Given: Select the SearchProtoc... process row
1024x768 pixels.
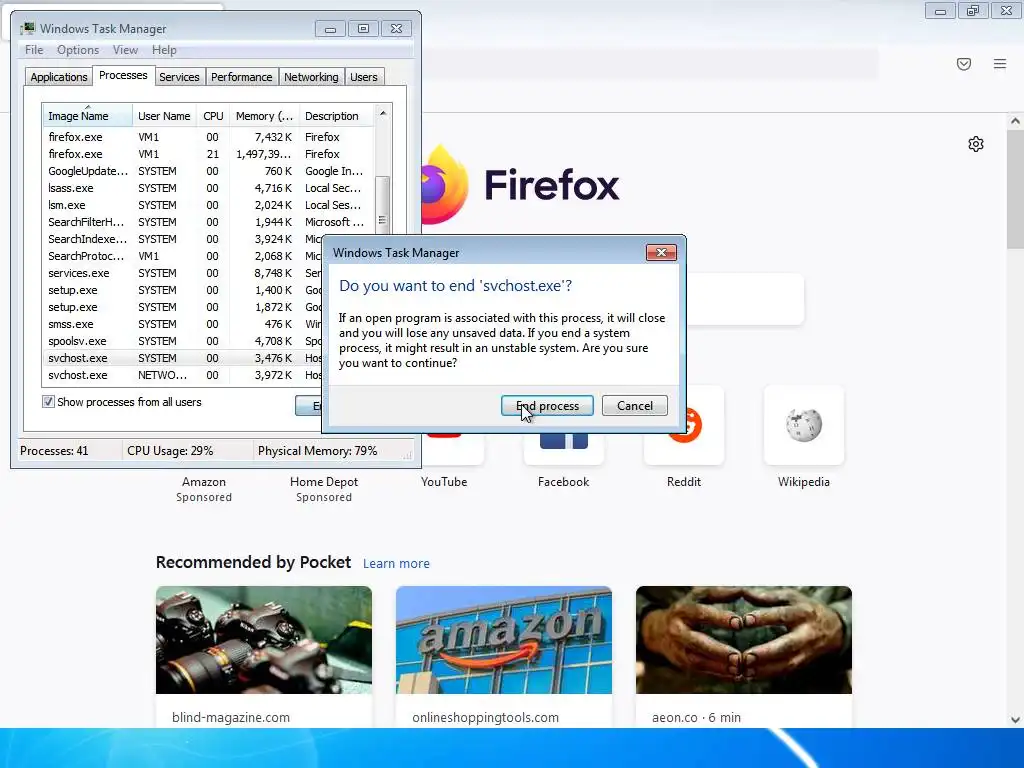Looking at the screenshot, I should [x=183, y=256].
